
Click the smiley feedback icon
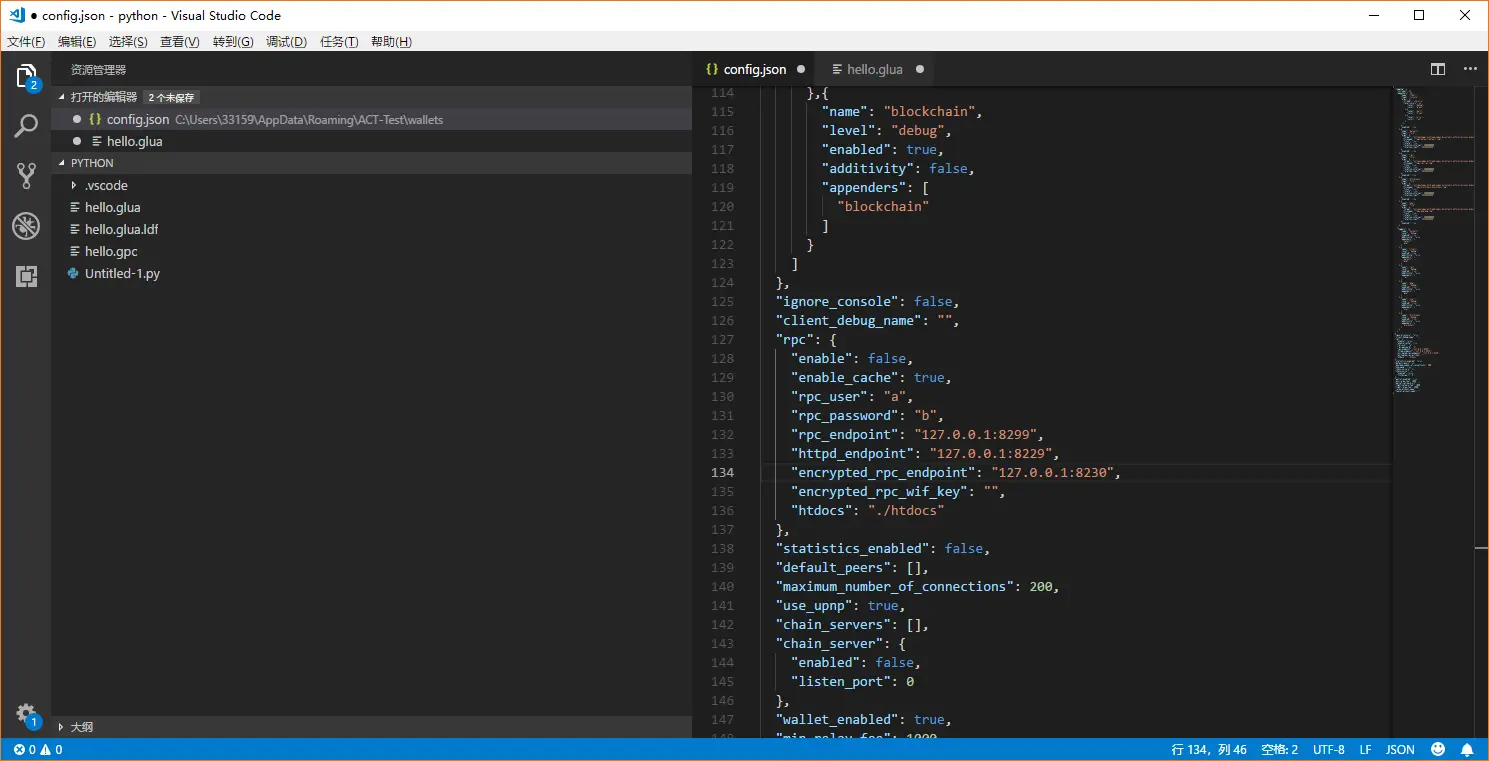[1438, 749]
